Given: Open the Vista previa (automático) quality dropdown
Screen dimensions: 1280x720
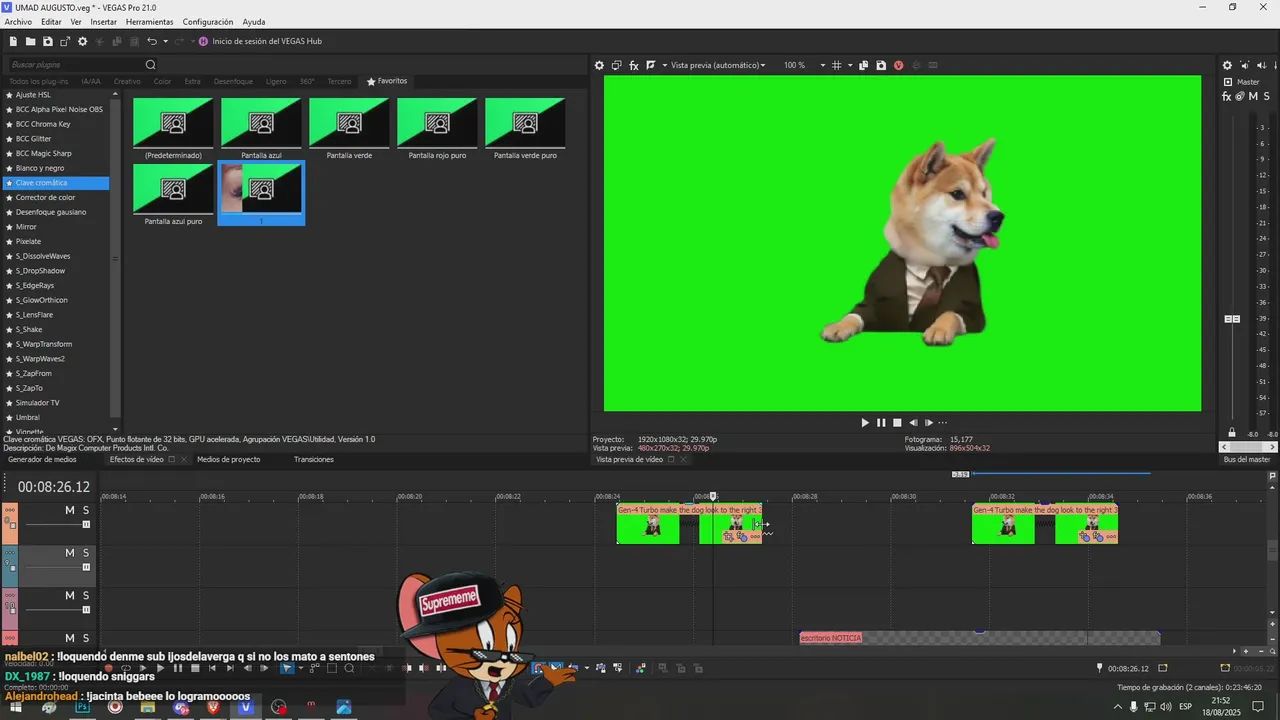Looking at the screenshot, I should point(718,65).
